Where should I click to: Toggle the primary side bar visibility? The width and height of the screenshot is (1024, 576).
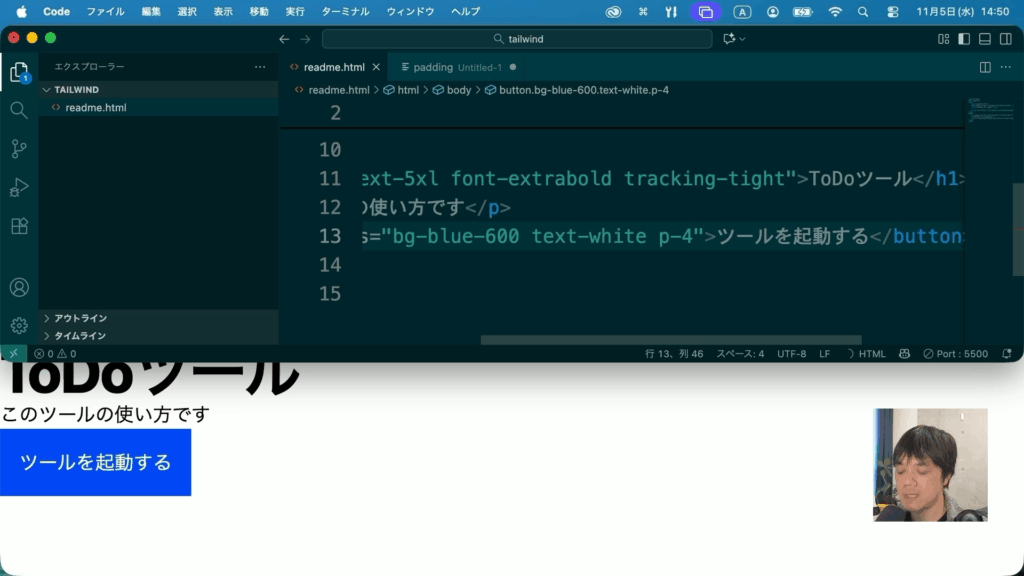(964, 39)
